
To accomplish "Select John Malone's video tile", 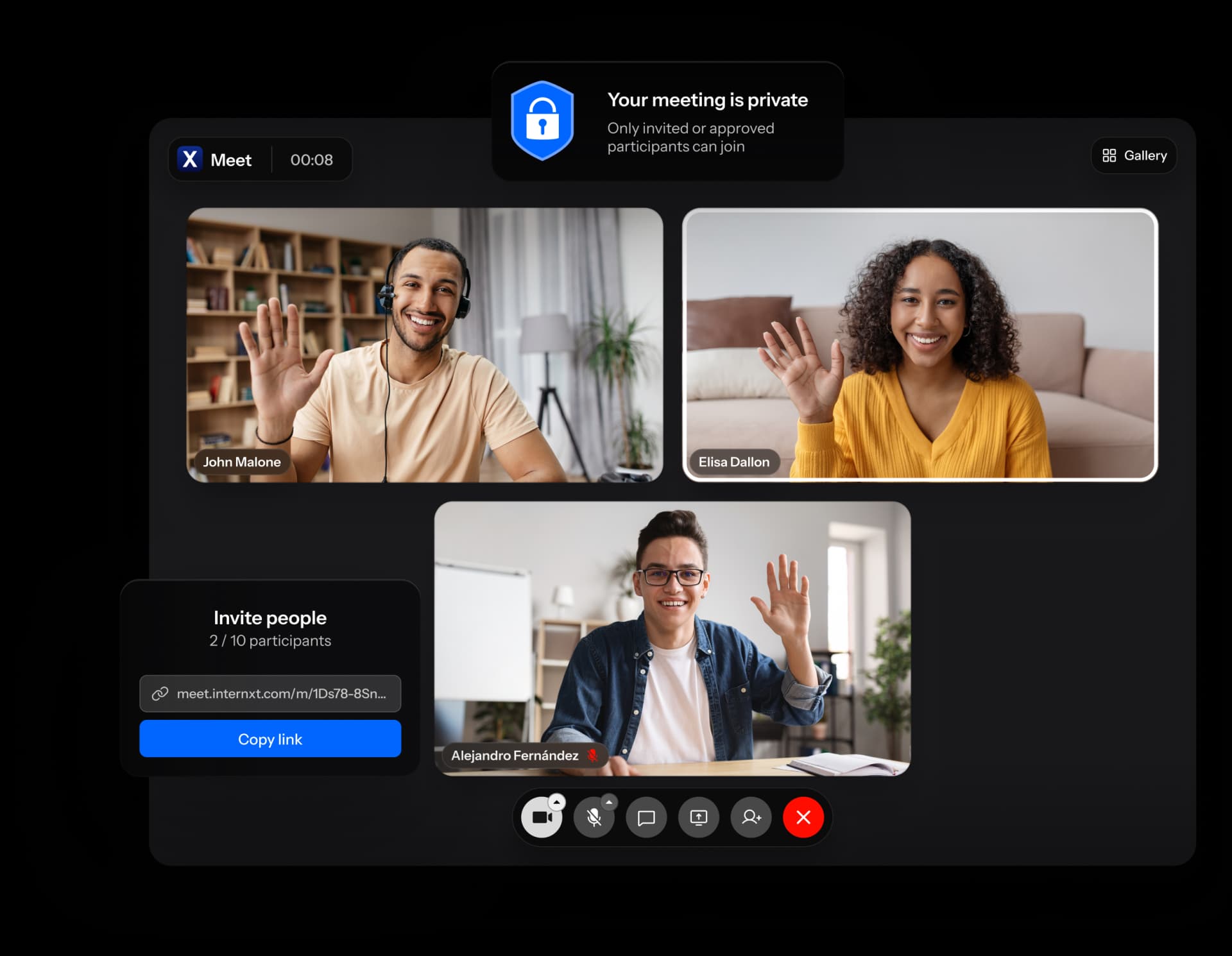I will point(424,345).
